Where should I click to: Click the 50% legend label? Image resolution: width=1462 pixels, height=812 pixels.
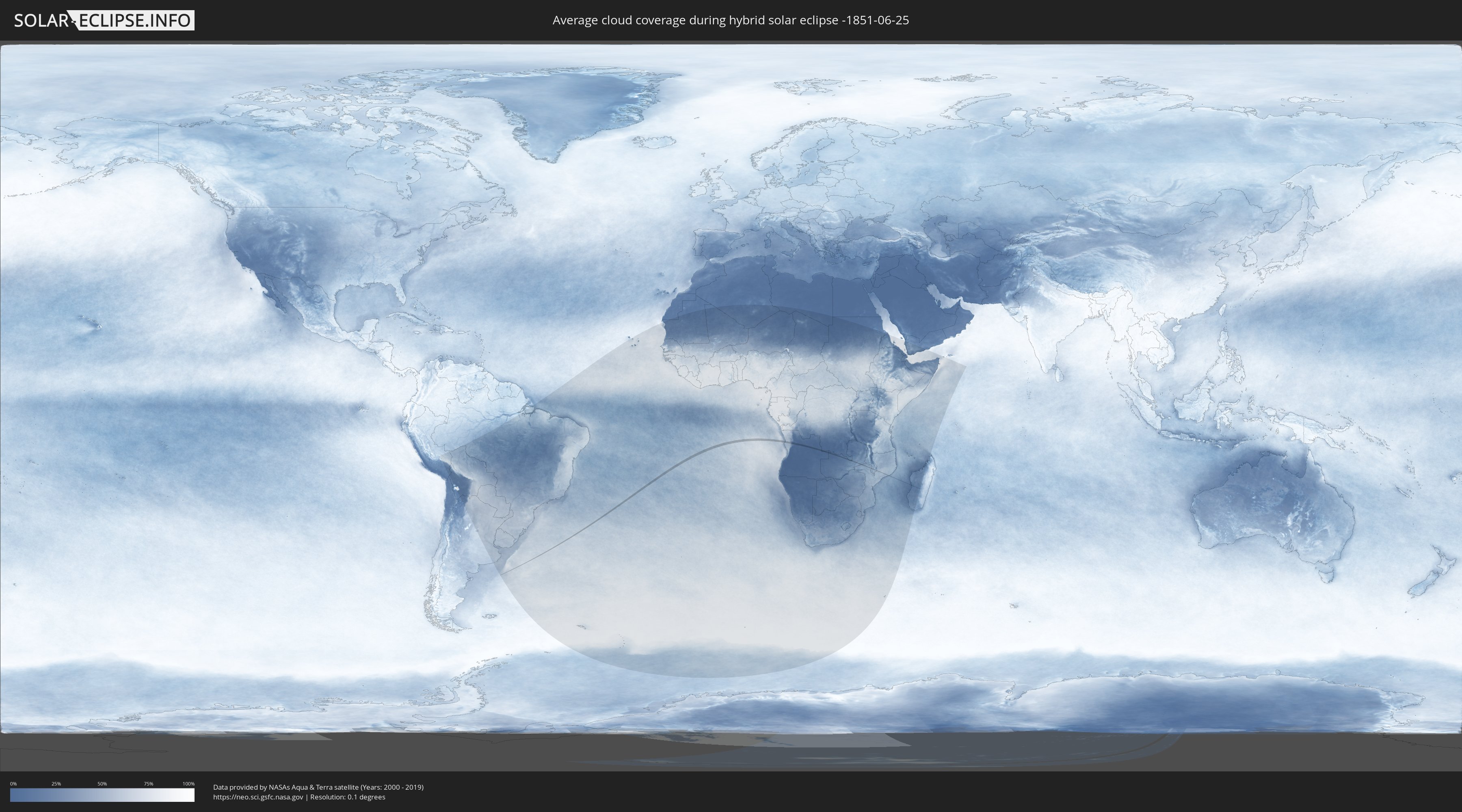click(x=102, y=784)
